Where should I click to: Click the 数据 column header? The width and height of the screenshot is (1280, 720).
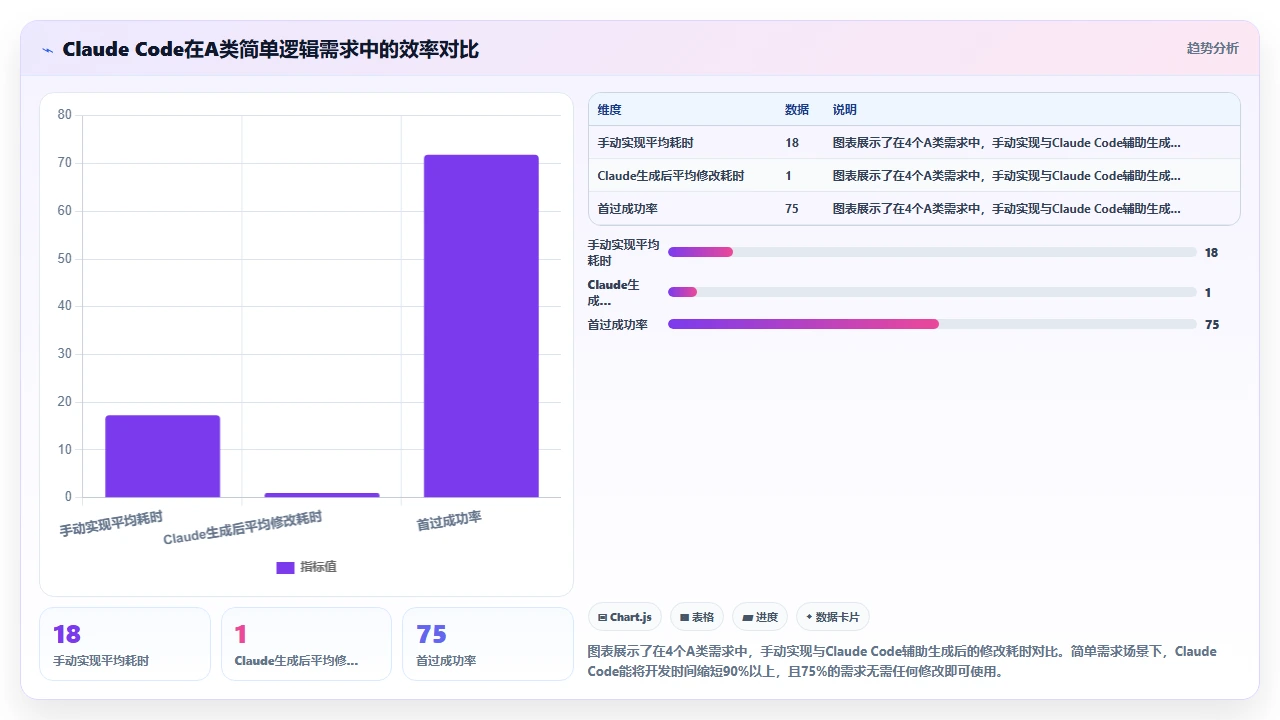tap(797, 110)
